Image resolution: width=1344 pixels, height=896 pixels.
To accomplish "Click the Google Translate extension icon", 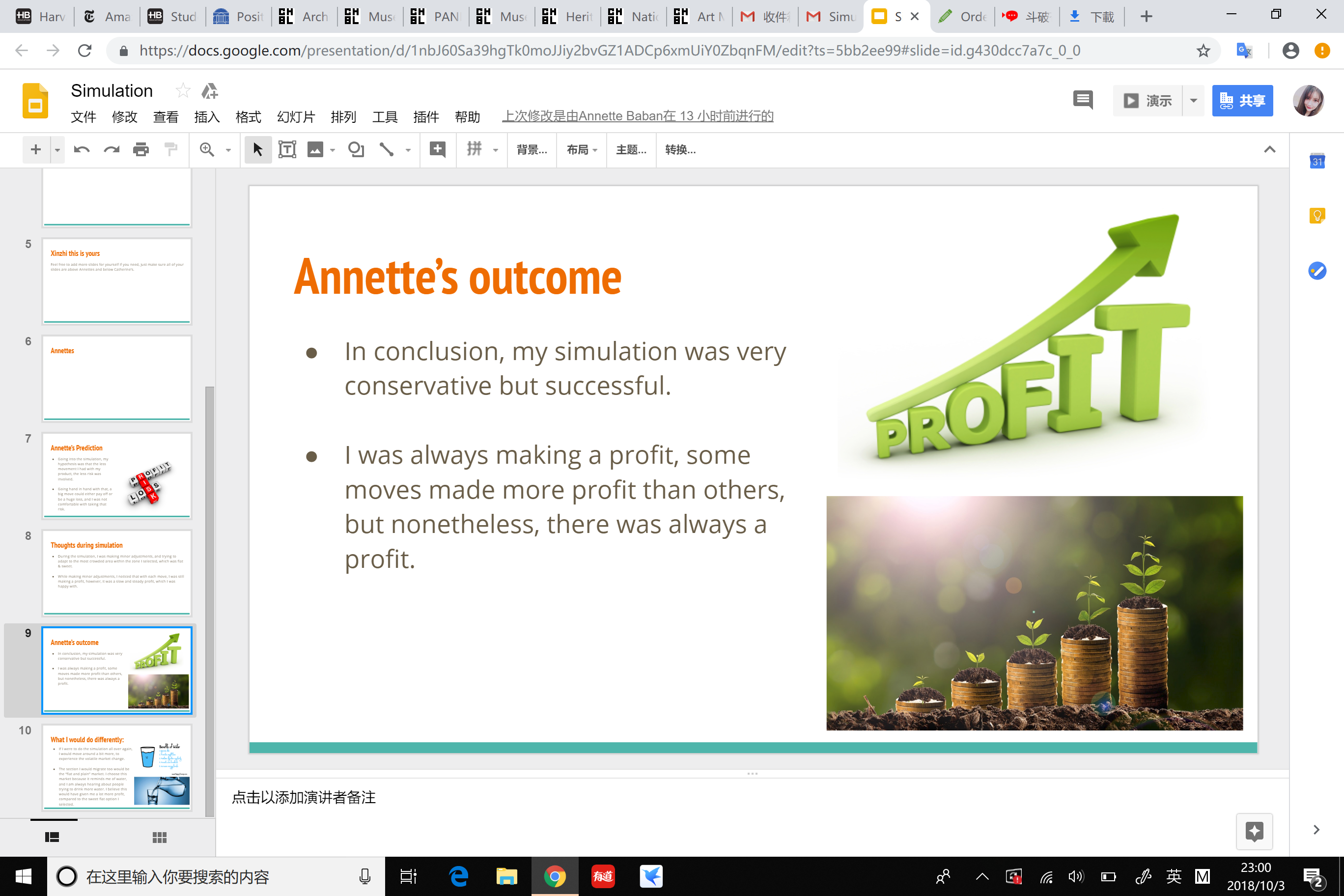I will pyautogui.click(x=1243, y=51).
